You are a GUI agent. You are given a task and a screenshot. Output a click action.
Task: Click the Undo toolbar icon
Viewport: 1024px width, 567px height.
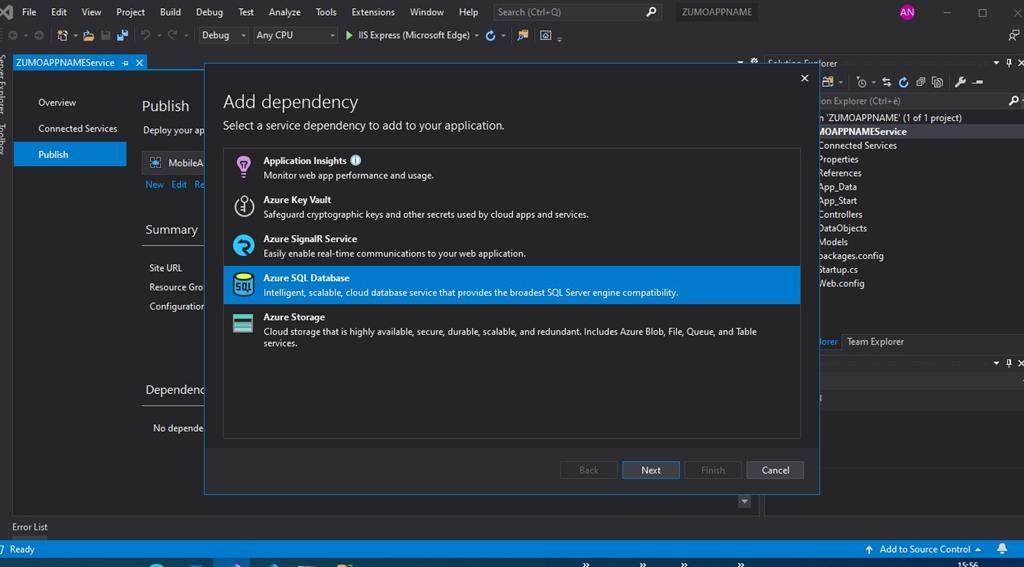pos(146,35)
